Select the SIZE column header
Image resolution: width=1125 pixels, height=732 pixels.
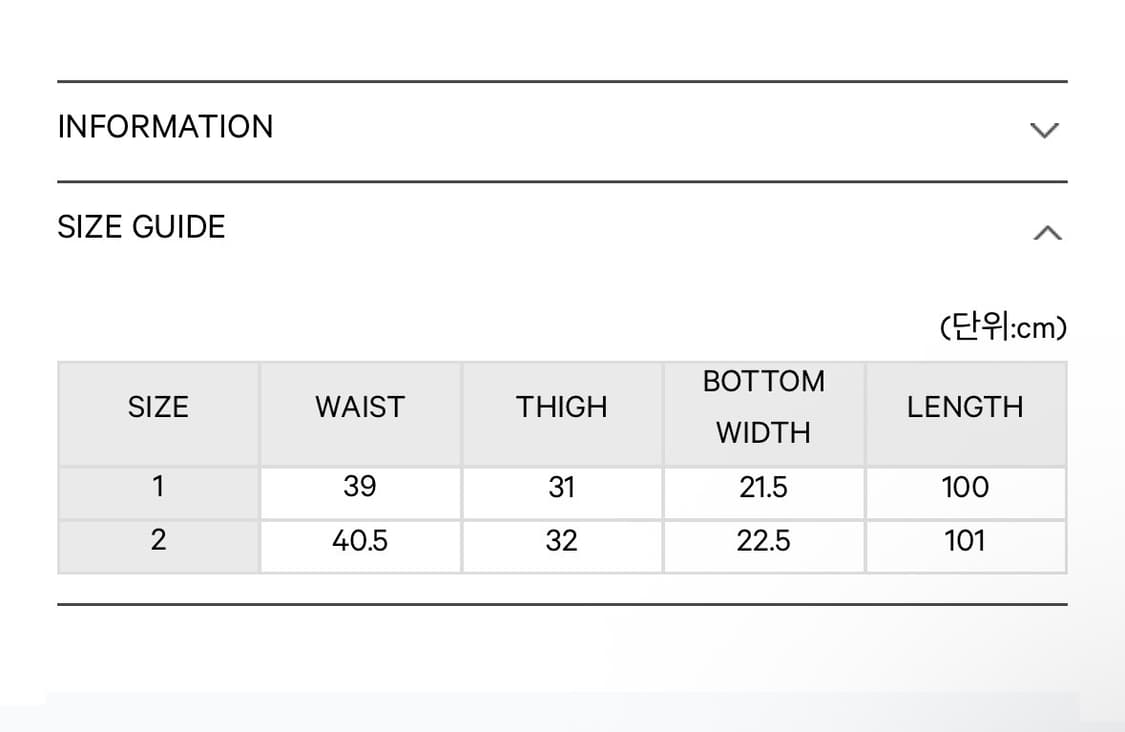(x=158, y=407)
